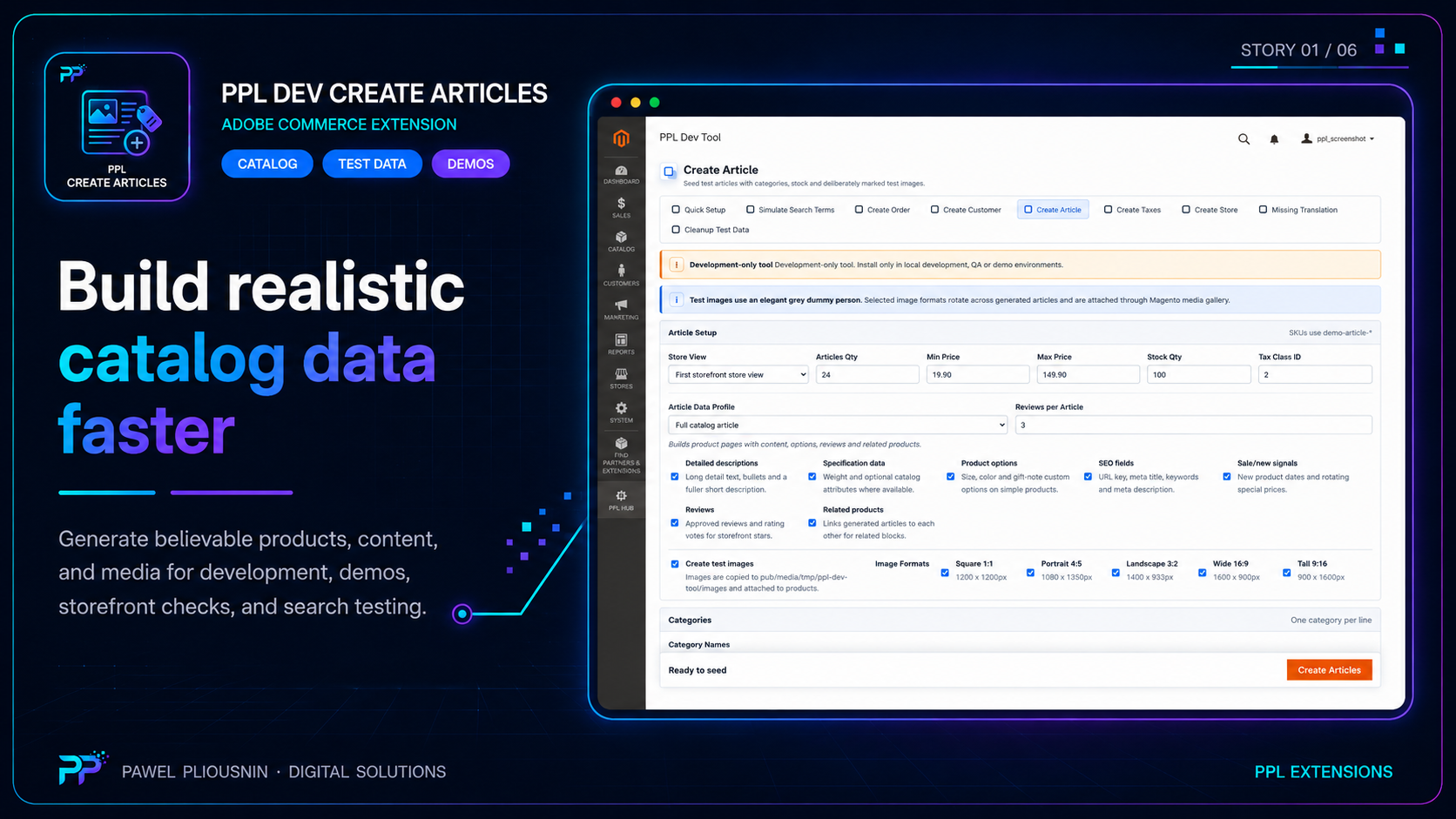Click the Create Article heading icon
This screenshot has height=819, width=1456.
[x=669, y=171]
